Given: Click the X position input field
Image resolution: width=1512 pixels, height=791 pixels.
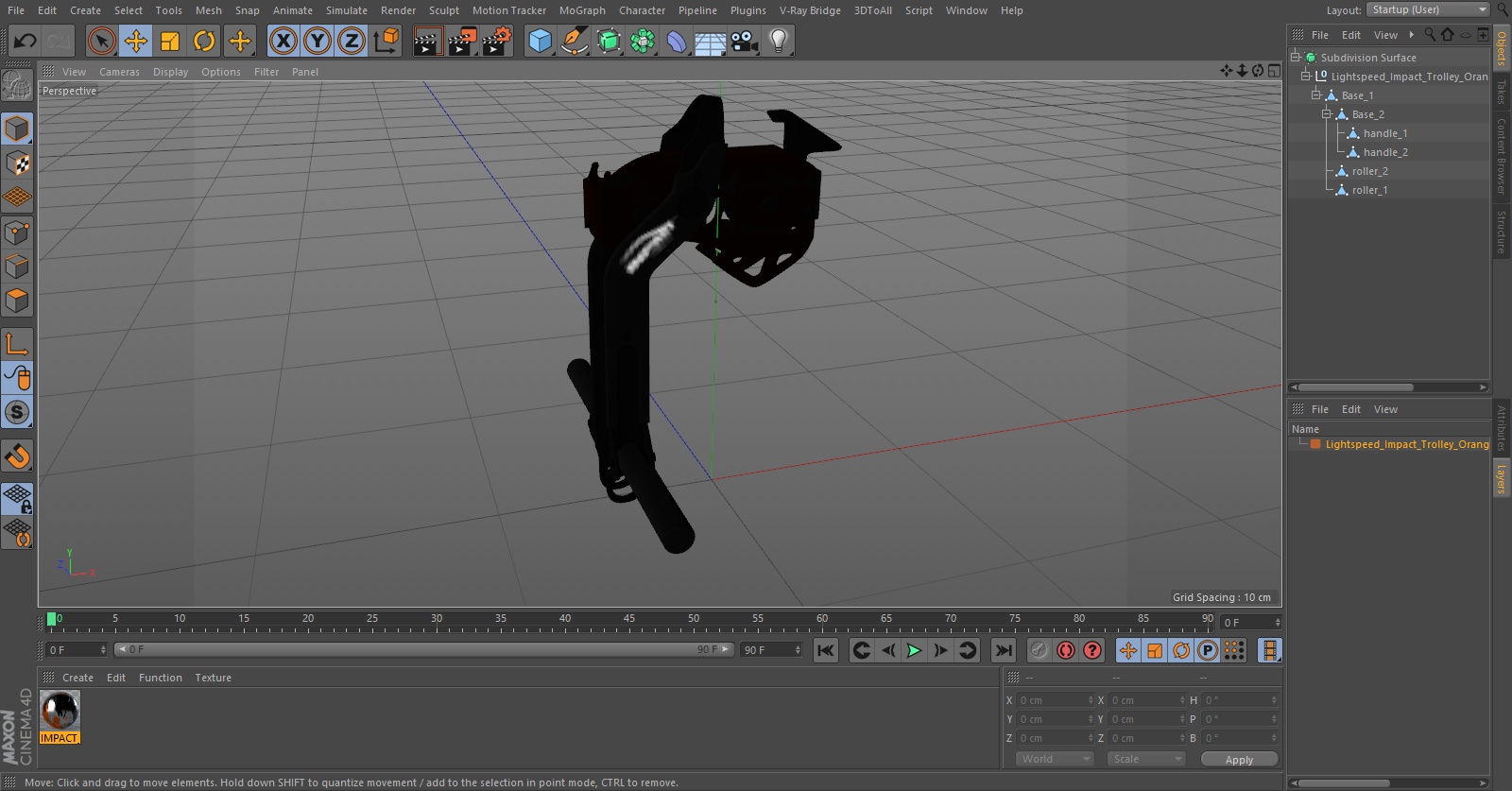Looking at the screenshot, I should pyautogui.click(x=1055, y=700).
